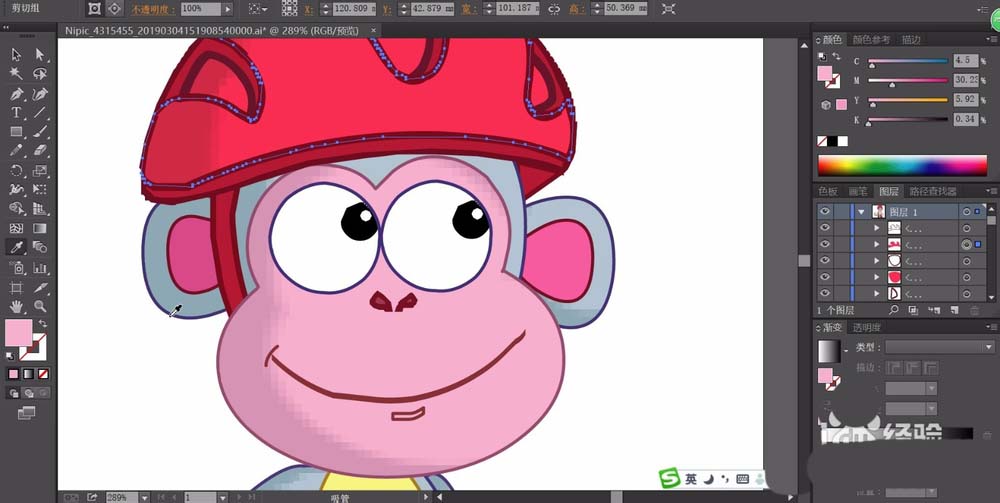1000x503 pixels.
Task: Select the Paintbrush tool
Action: 40,132
